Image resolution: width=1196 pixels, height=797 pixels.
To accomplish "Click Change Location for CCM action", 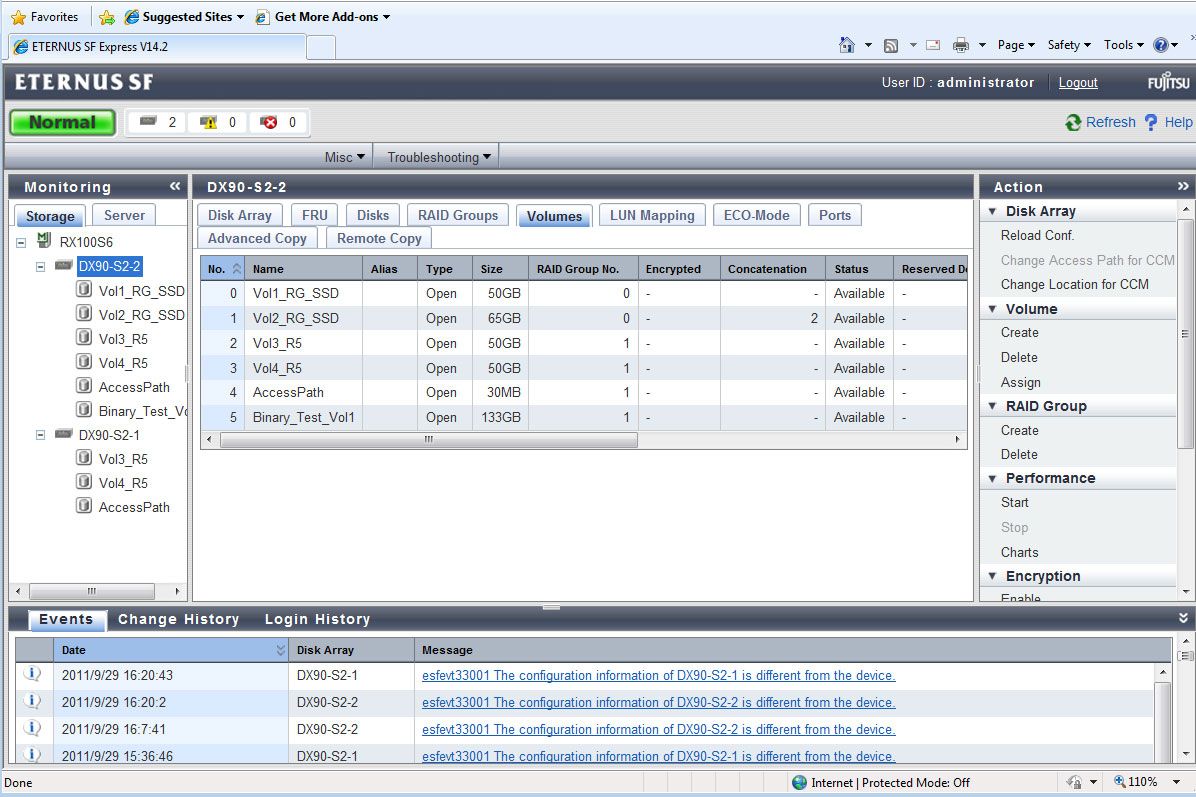I will pyautogui.click(x=1075, y=284).
